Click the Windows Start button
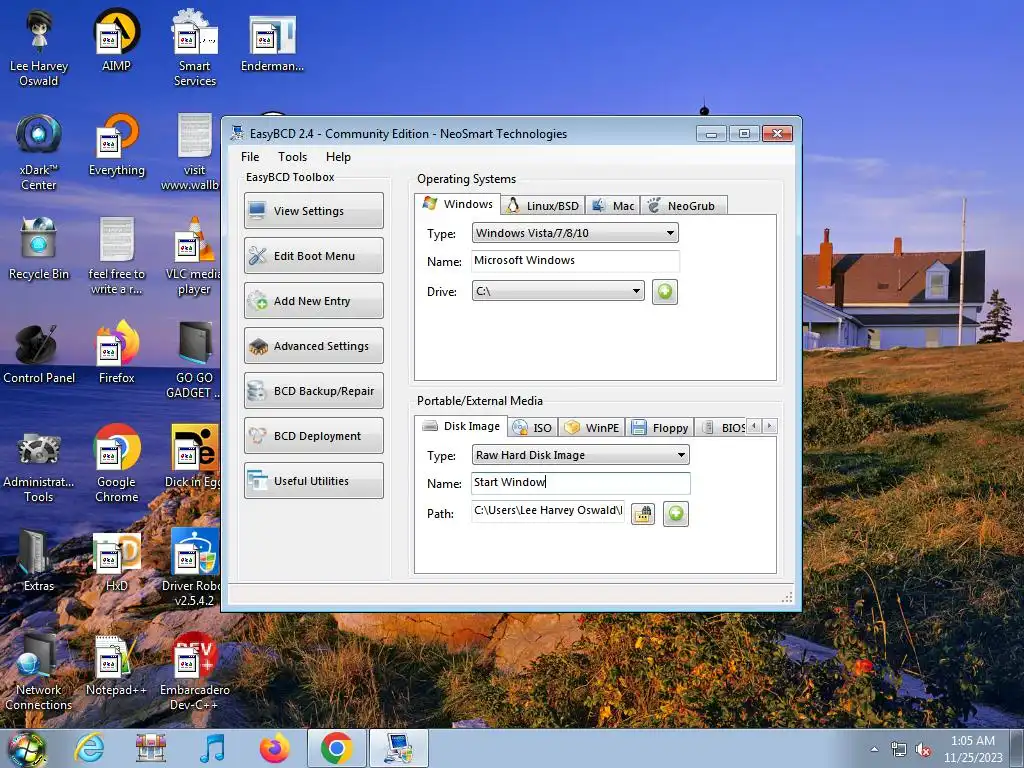This screenshot has width=1024, height=768. coord(26,749)
